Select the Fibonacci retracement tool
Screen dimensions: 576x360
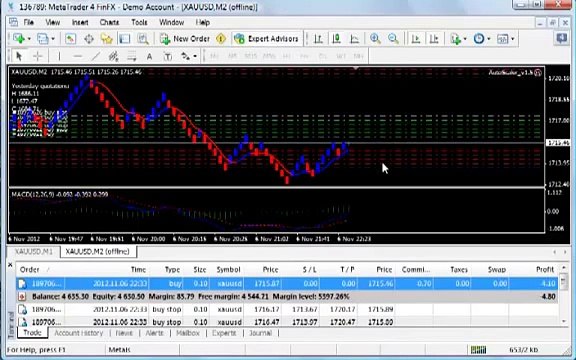pyautogui.click(x=132, y=56)
